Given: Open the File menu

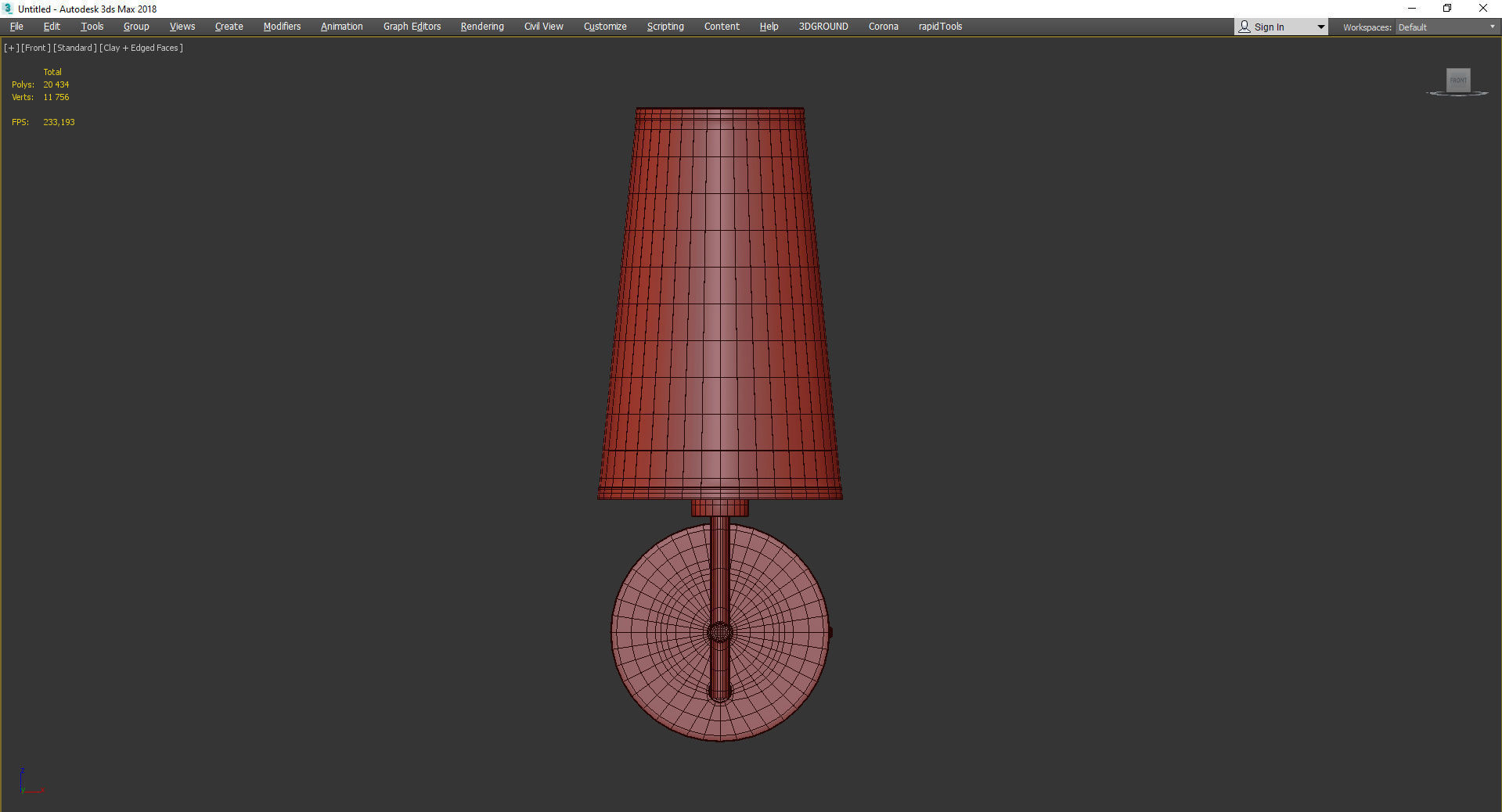Looking at the screenshot, I should coord(16,27).
